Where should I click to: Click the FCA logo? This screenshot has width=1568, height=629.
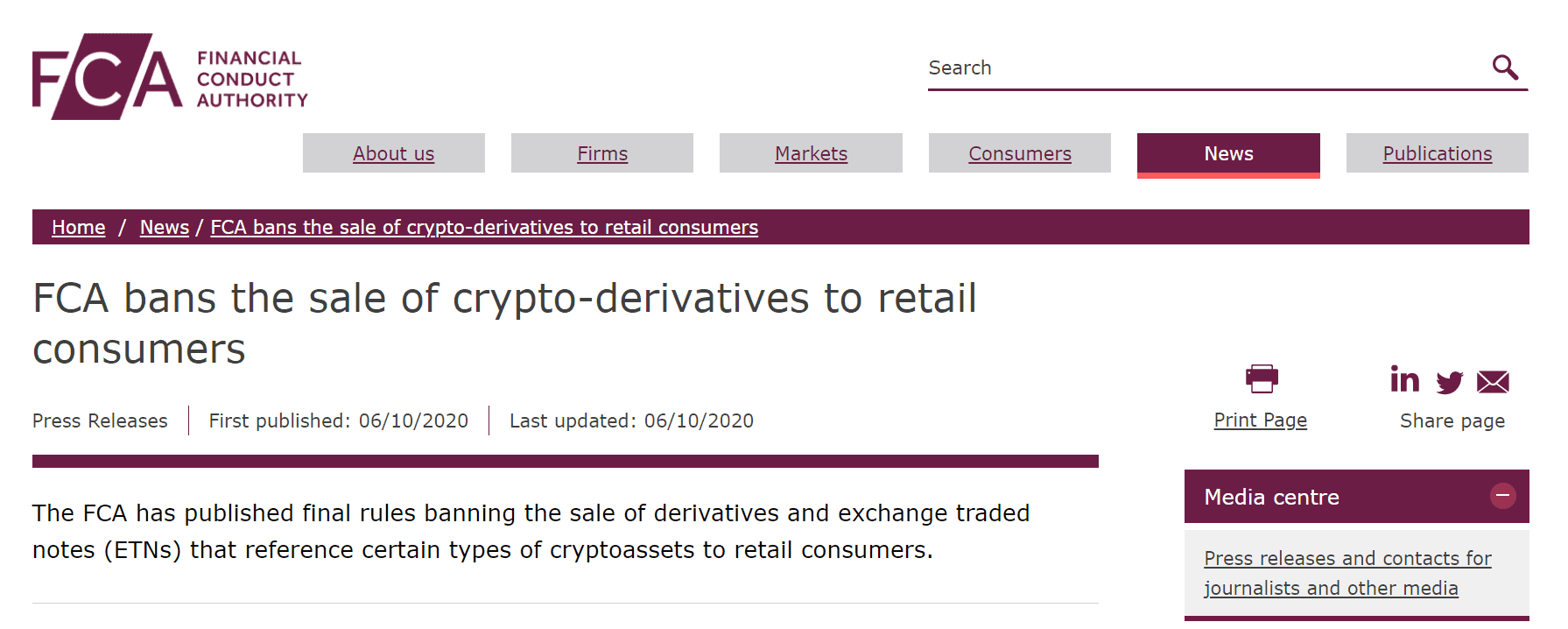click(108, 77)
